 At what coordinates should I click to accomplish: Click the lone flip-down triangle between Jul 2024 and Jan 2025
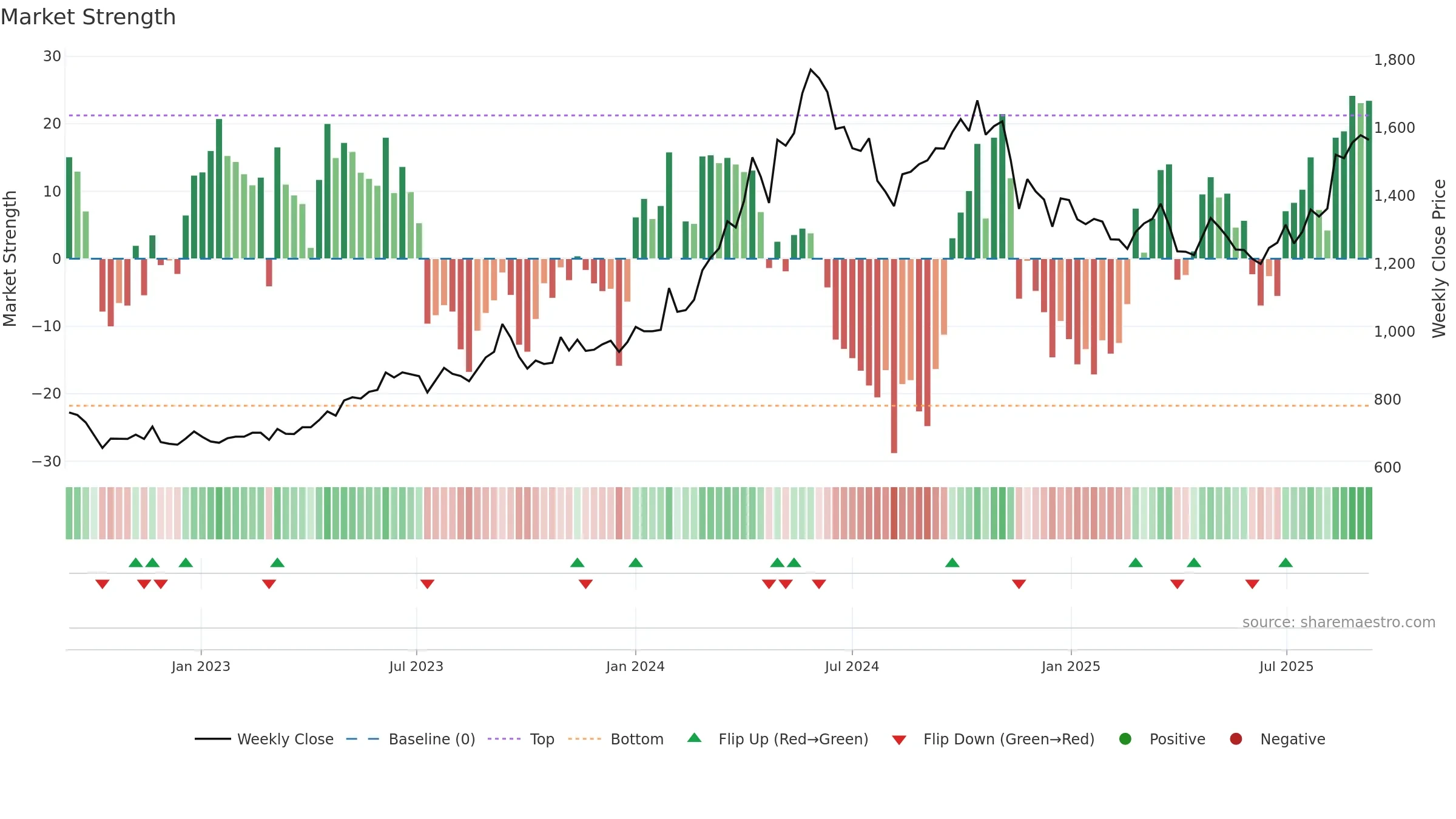tap(1019, 584)
